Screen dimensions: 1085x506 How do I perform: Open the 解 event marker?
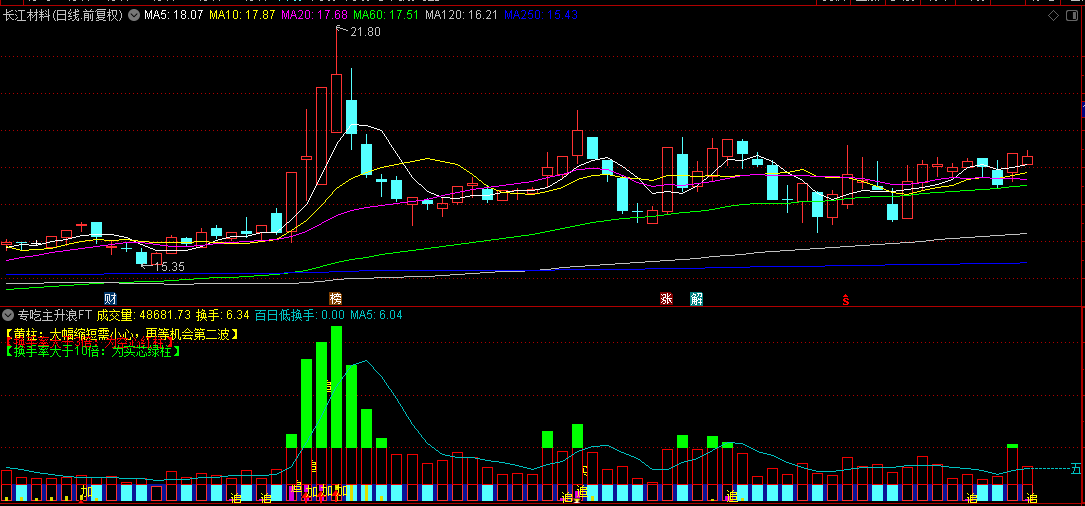(696, 299)
